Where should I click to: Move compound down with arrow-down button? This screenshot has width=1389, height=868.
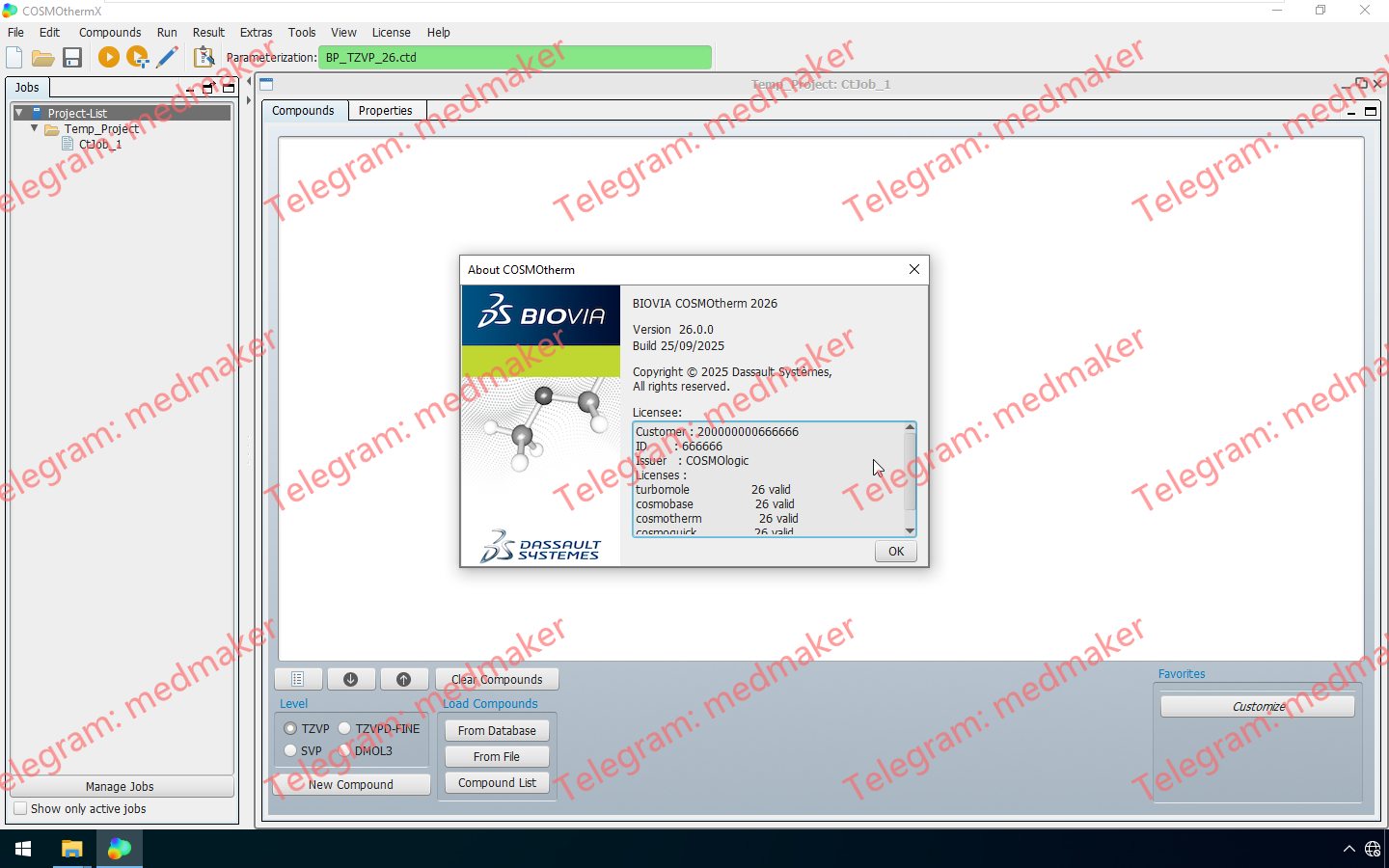pos(351,679)
